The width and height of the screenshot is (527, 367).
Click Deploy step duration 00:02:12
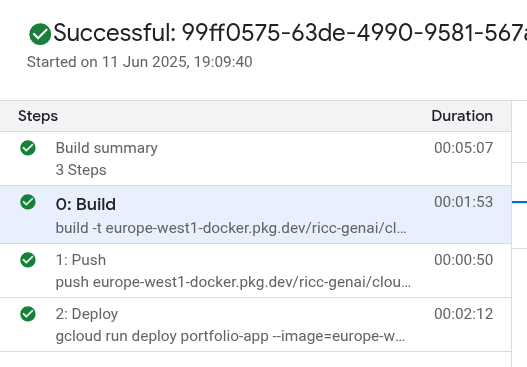[x=463, y=314]
